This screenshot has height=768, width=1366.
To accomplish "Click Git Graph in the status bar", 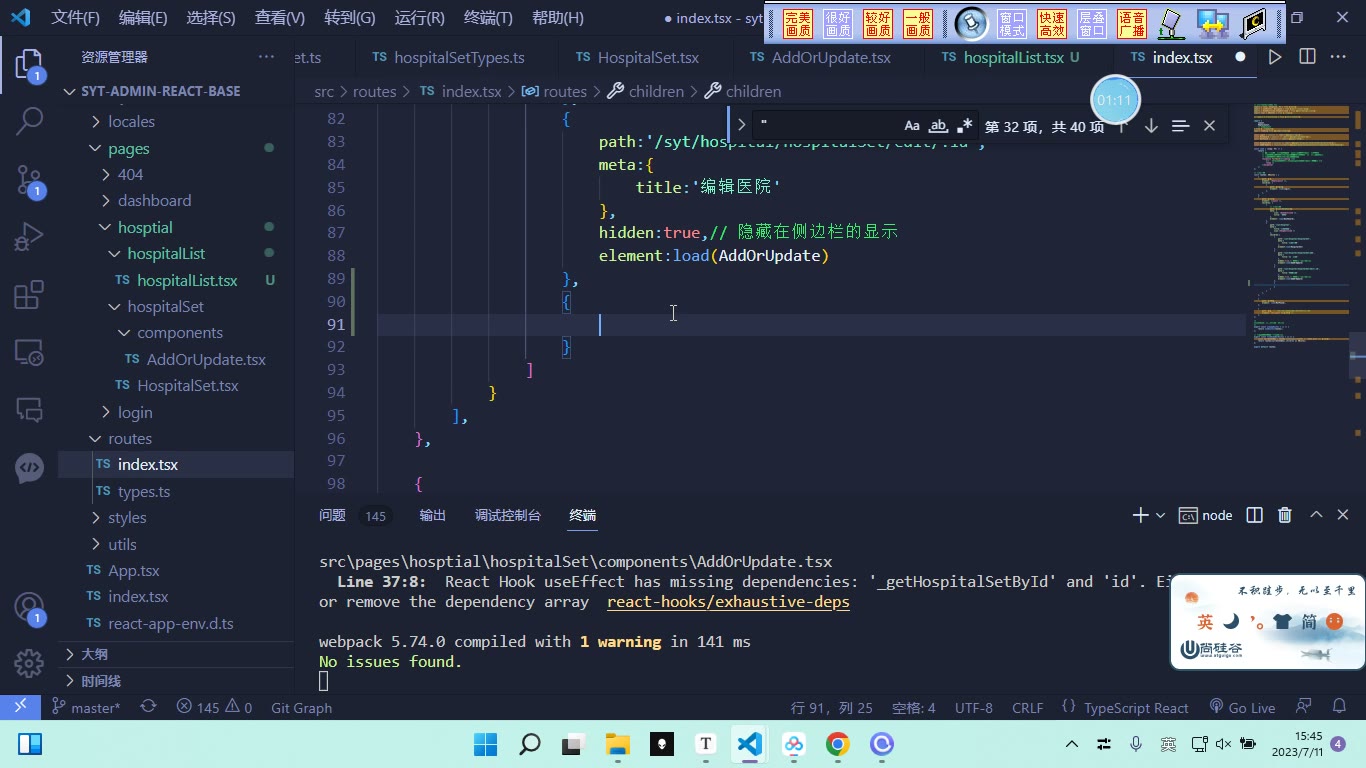I will 301,707.
